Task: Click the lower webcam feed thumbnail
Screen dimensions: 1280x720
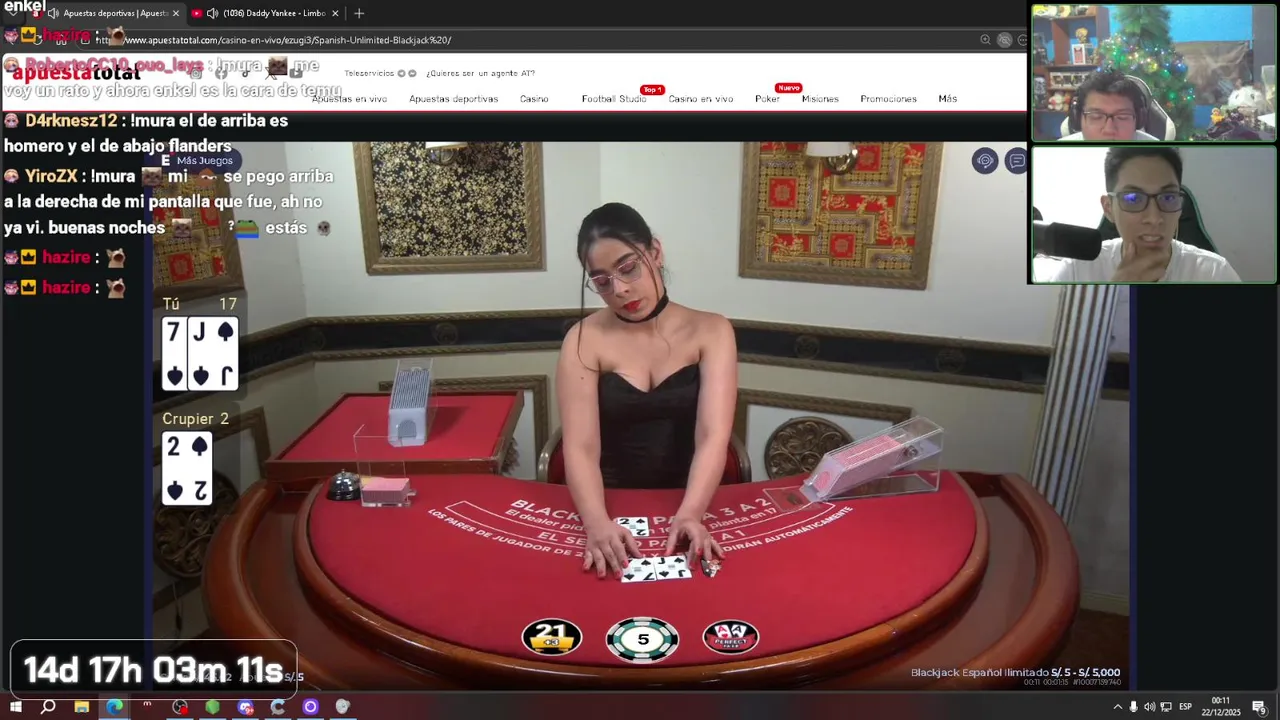Action: pos(1154,215)
